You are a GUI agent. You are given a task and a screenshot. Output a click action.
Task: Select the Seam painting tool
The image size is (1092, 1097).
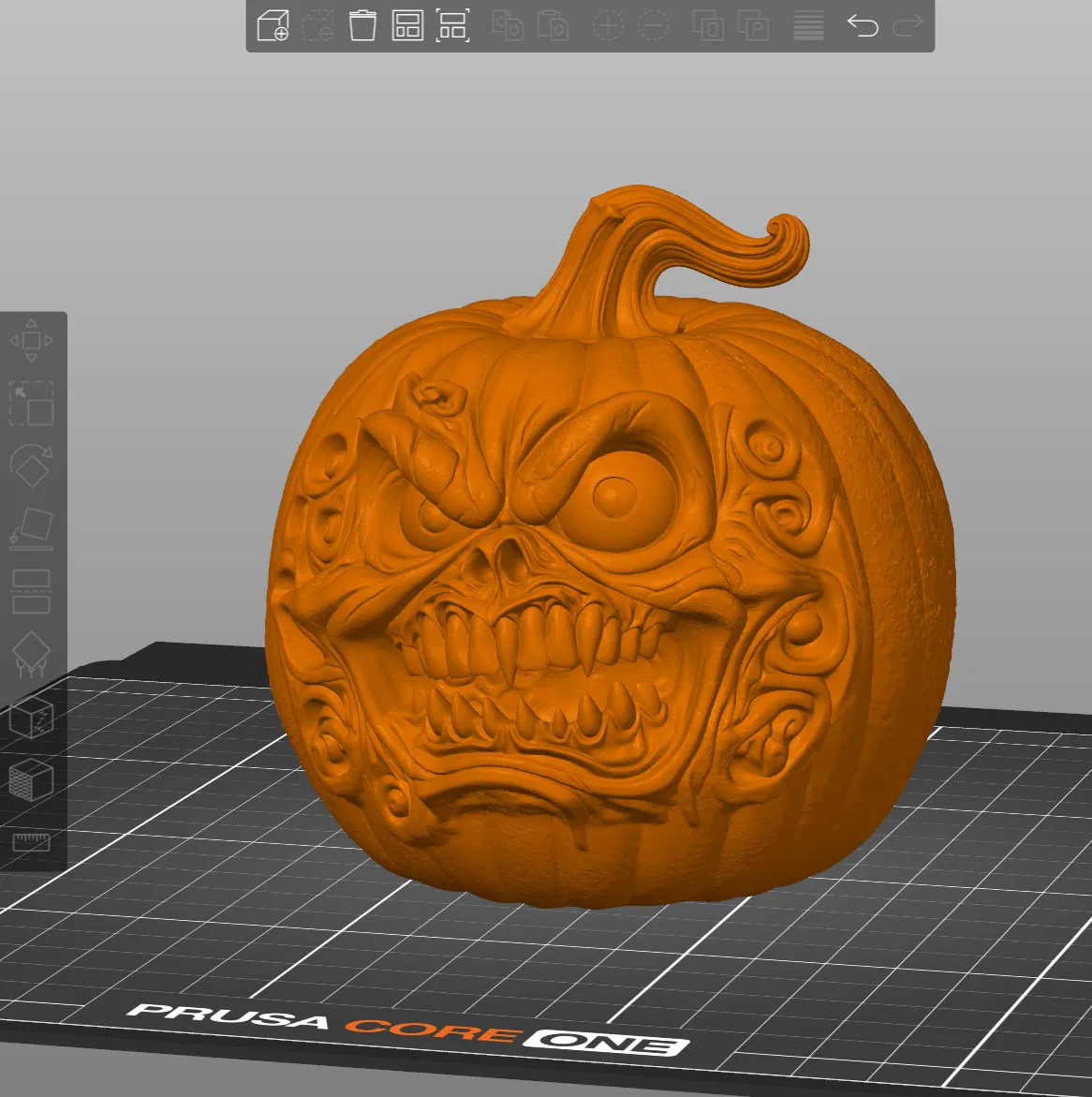click(x=32, y=717)
